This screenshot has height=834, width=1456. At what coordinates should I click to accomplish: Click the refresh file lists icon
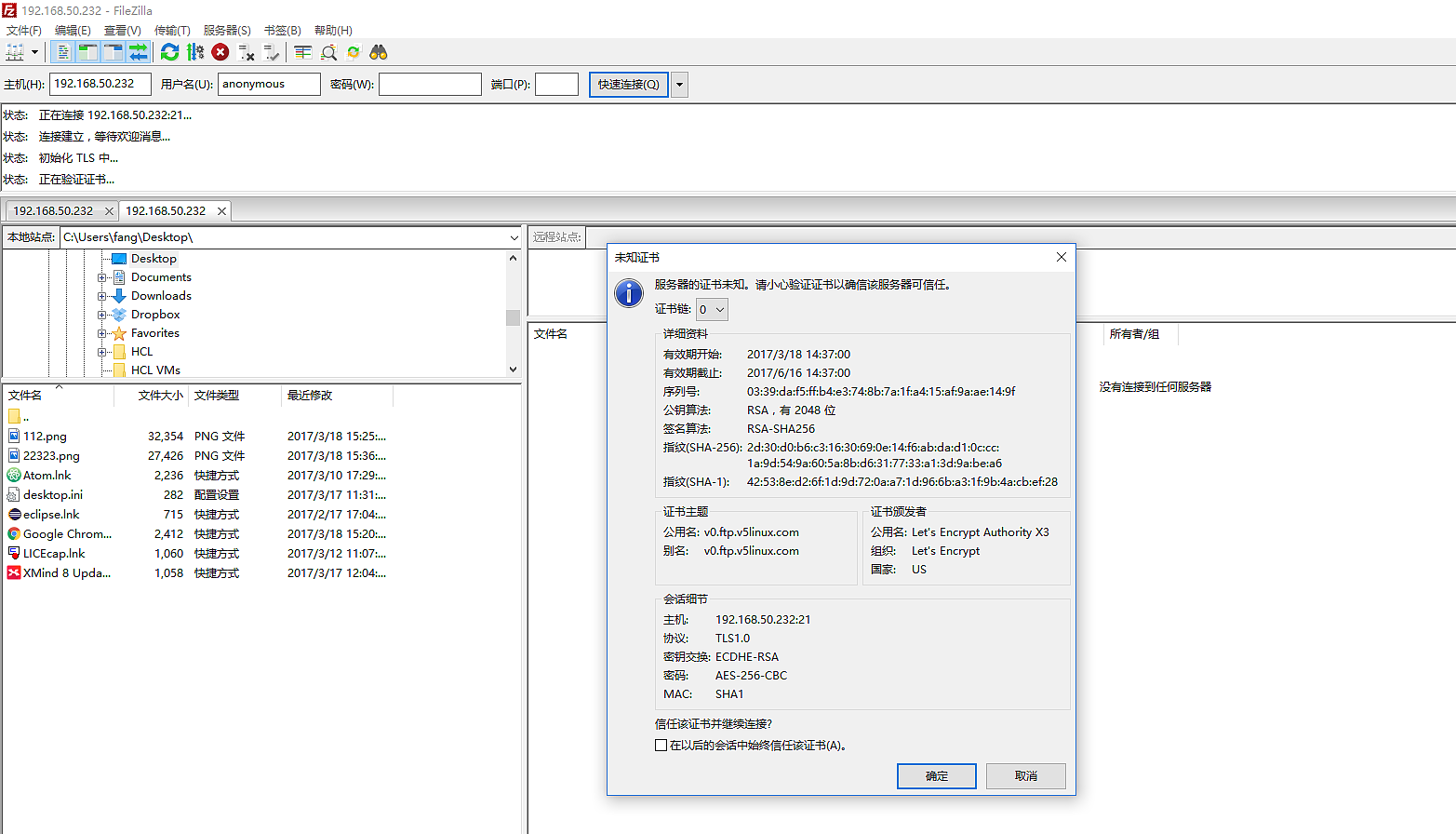click(x=169, y=53)
